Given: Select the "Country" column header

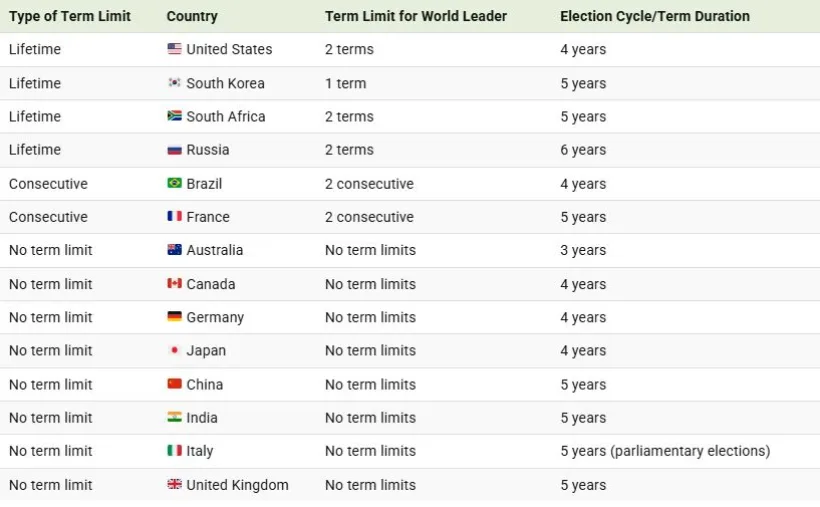Looking at the screenshot, I should (192, 16).
